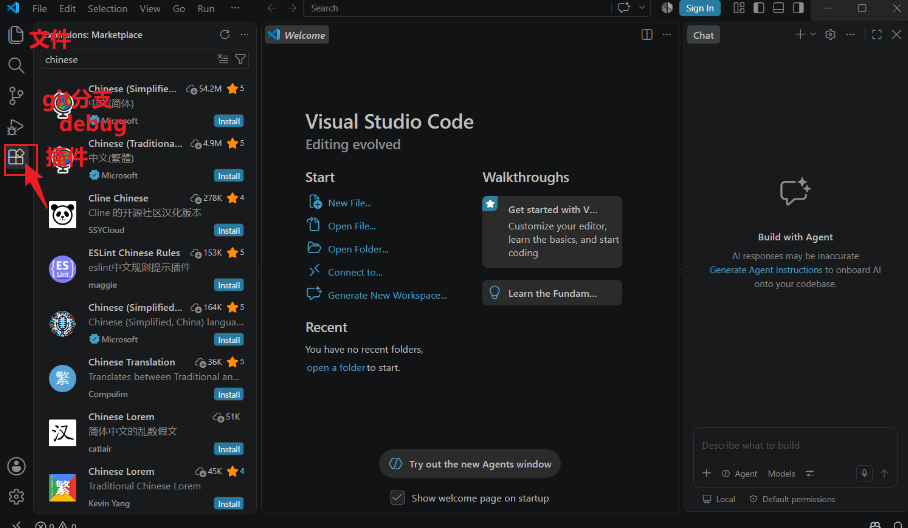Open Customize Layout in title bar
The image size is (908, 528).
(739, 8)
